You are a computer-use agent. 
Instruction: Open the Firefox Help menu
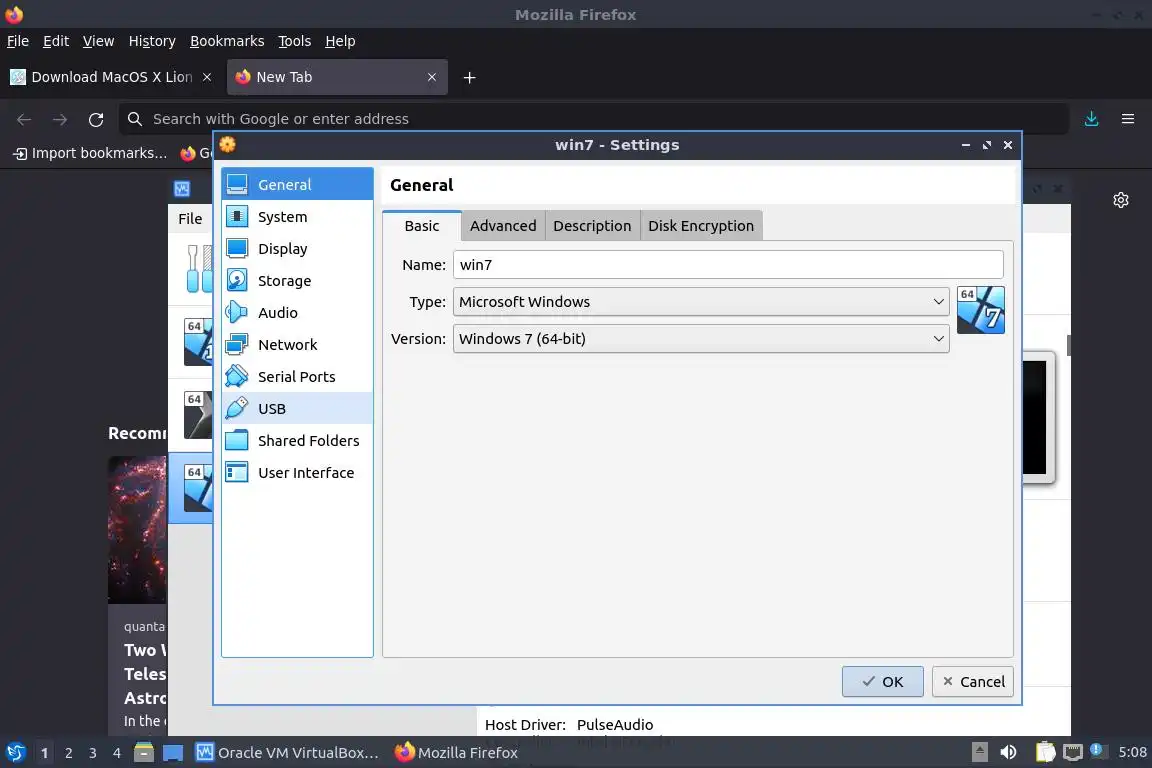(x=340, y=41)
